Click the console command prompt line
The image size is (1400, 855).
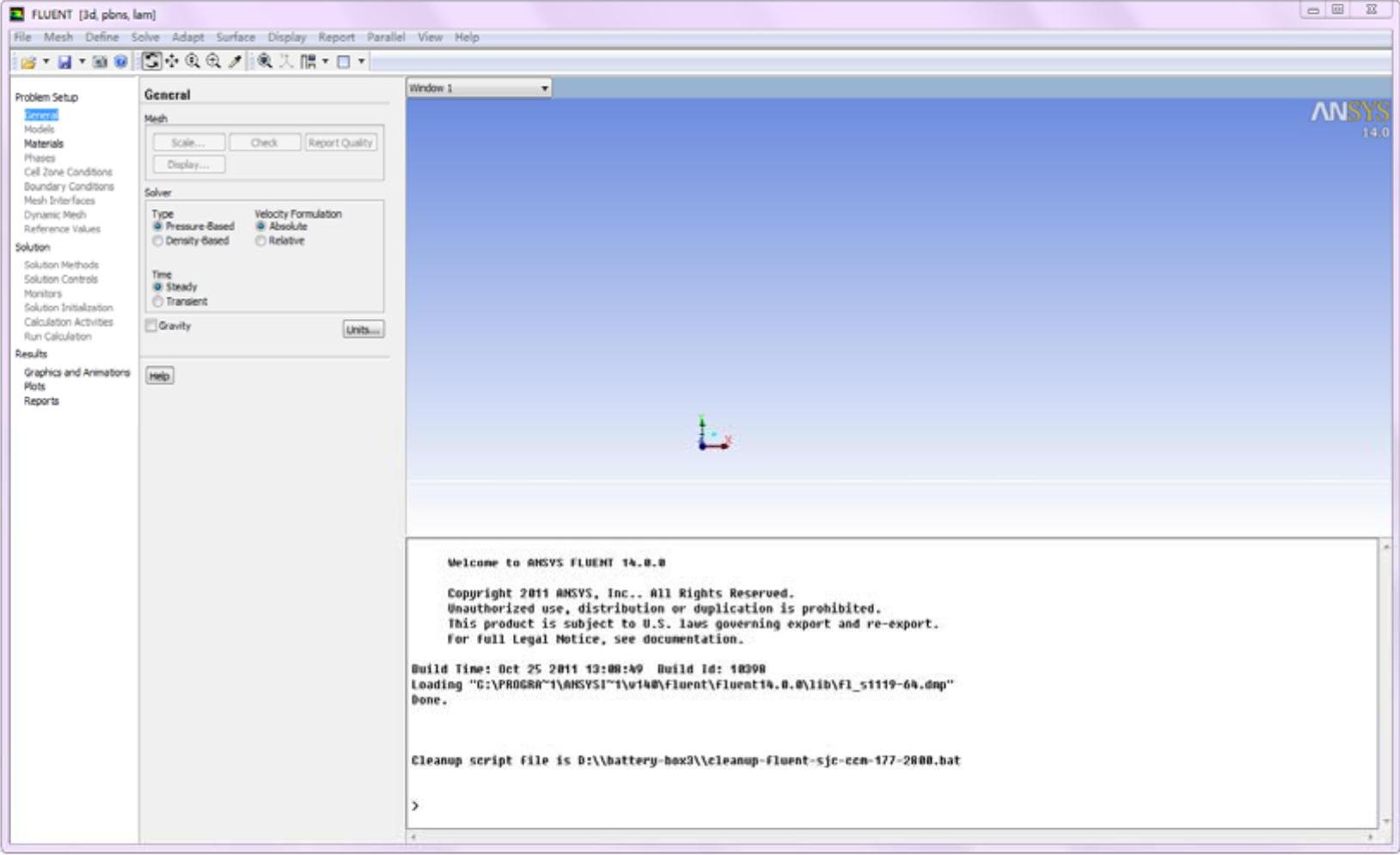(893, 806)
